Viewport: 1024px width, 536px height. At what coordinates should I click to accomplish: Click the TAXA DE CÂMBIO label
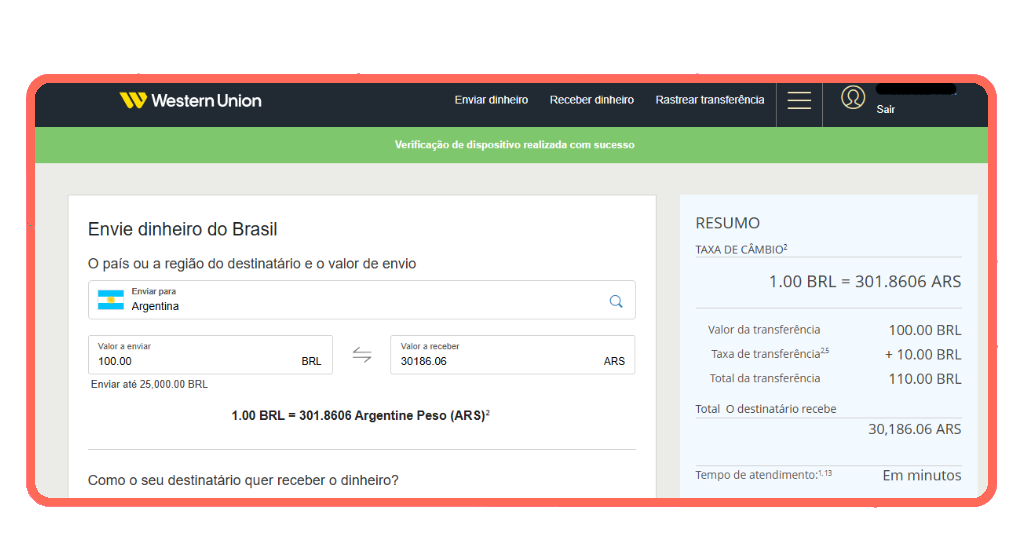coord(741,249)
